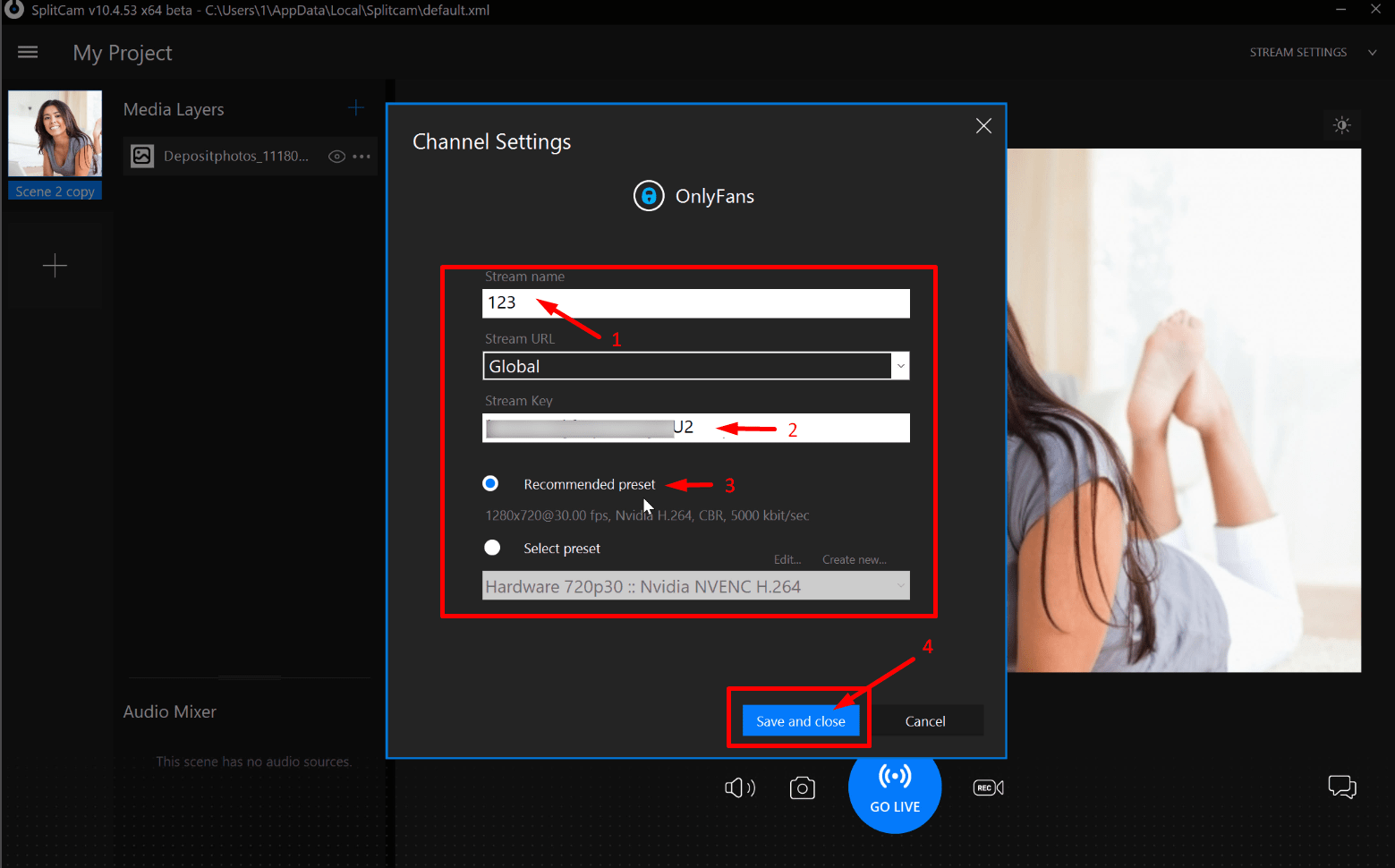The height and width of the screenshot is (868, 1395).
Task: Click the Create new preset link
Action: pyautogui.click(x=854, y=558)
